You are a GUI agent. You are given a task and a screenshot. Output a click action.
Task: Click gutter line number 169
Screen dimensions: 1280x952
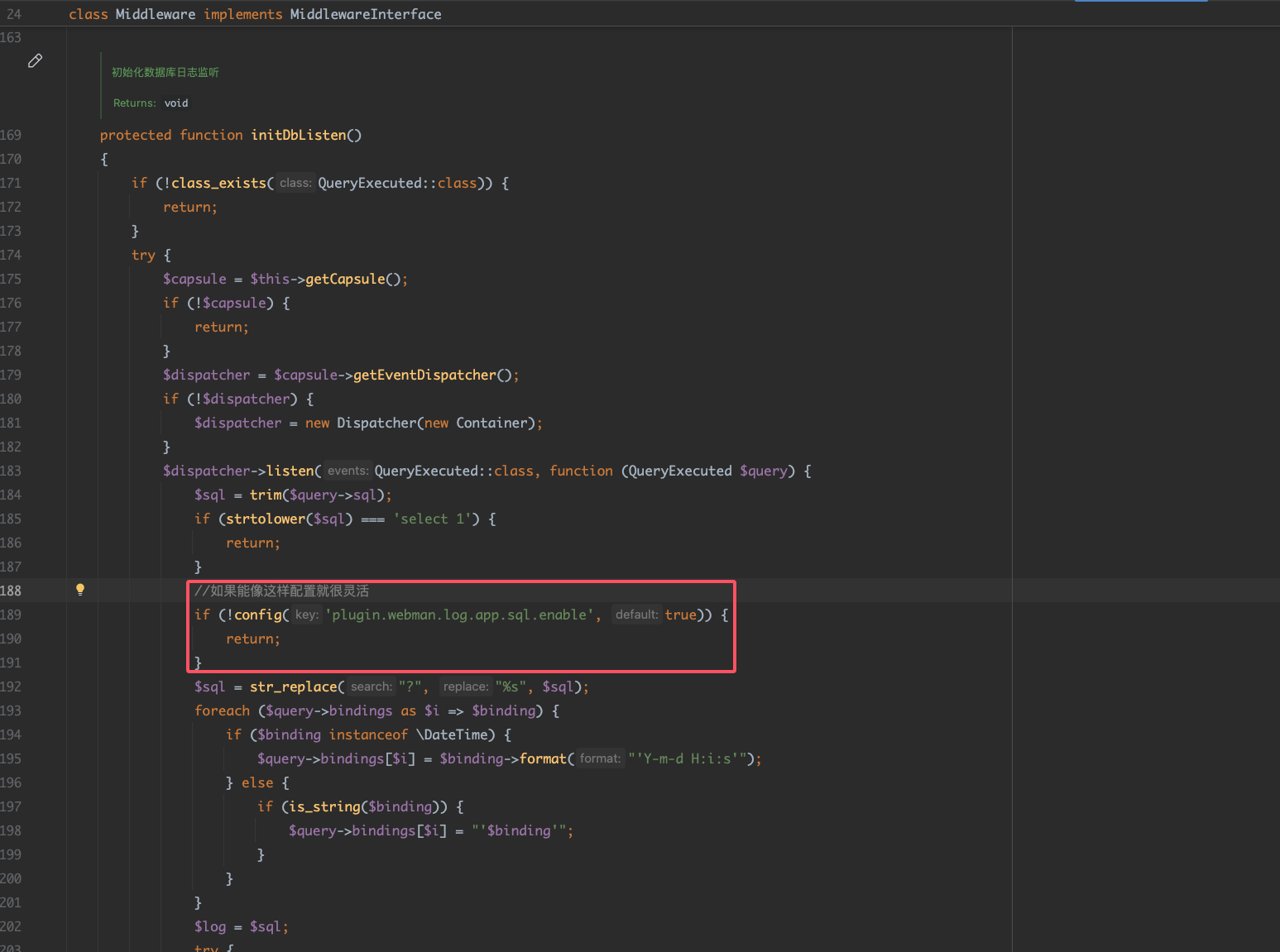12,135
